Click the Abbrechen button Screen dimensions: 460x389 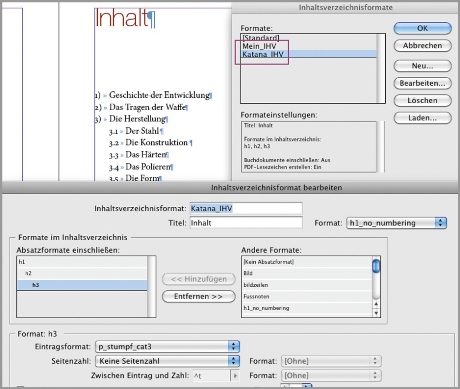[422, 45]
